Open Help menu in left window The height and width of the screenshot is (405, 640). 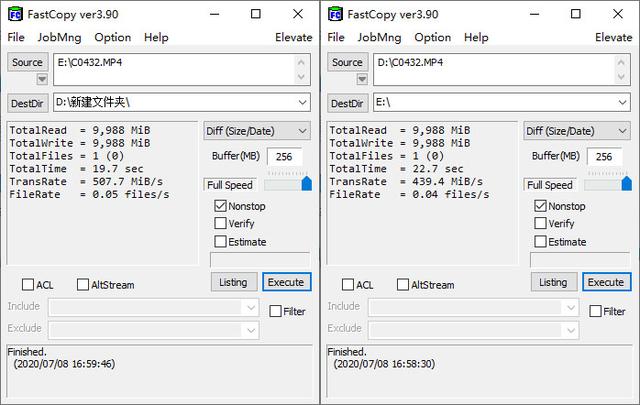(156, 37)
